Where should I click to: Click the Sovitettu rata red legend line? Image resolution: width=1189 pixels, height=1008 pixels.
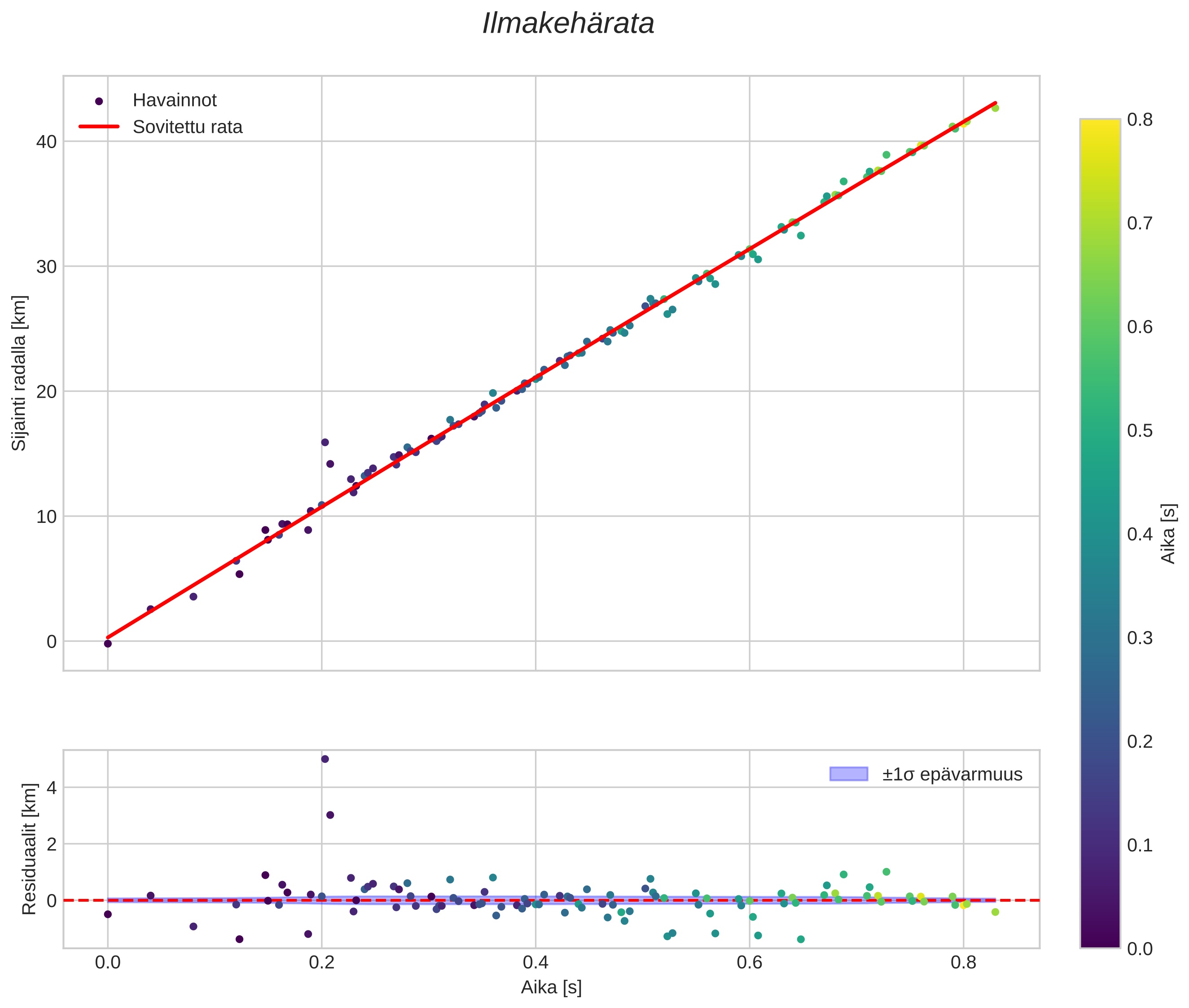[x=99, y=127]
